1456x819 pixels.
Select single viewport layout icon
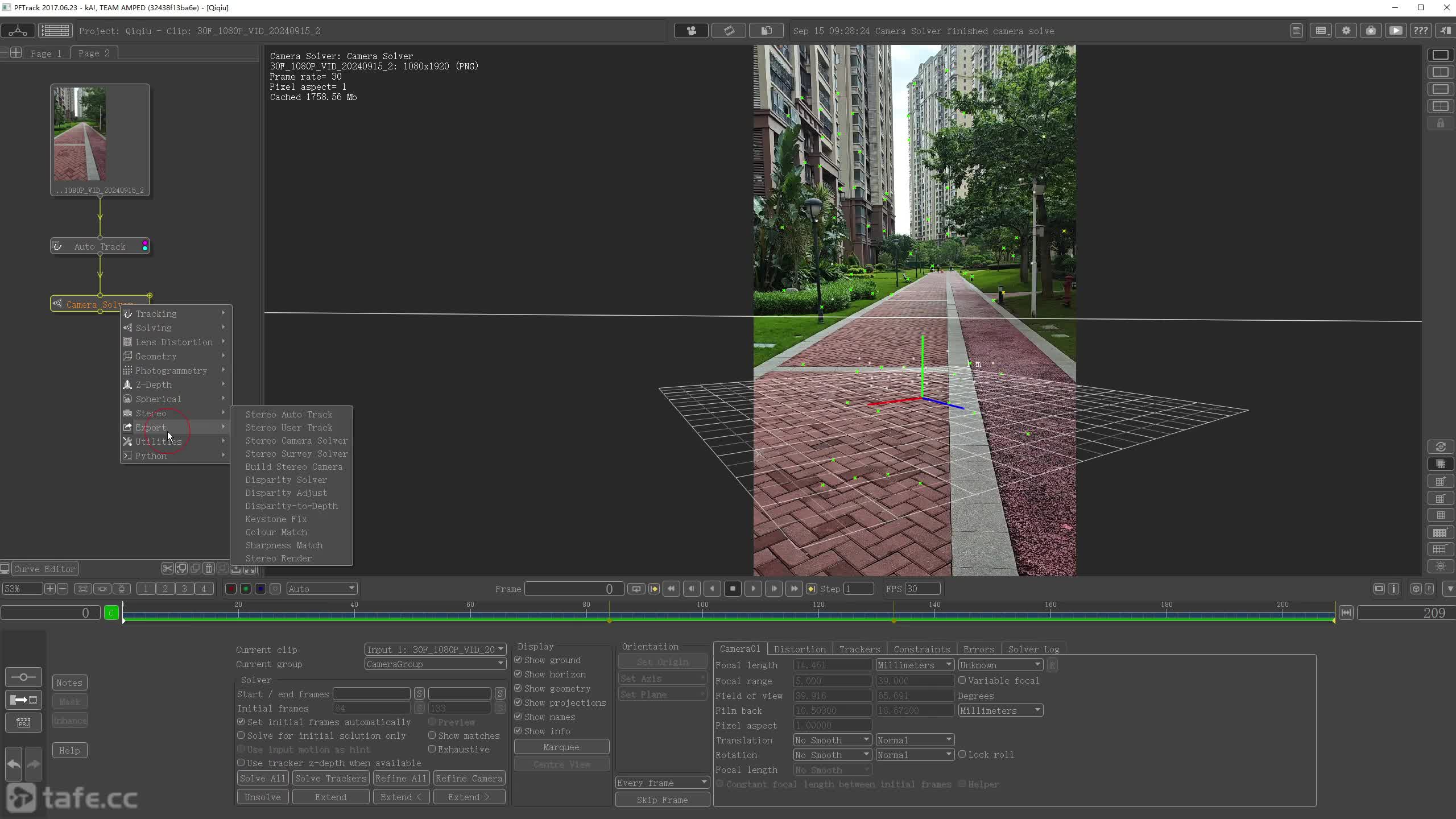[x=1440, y=55]
